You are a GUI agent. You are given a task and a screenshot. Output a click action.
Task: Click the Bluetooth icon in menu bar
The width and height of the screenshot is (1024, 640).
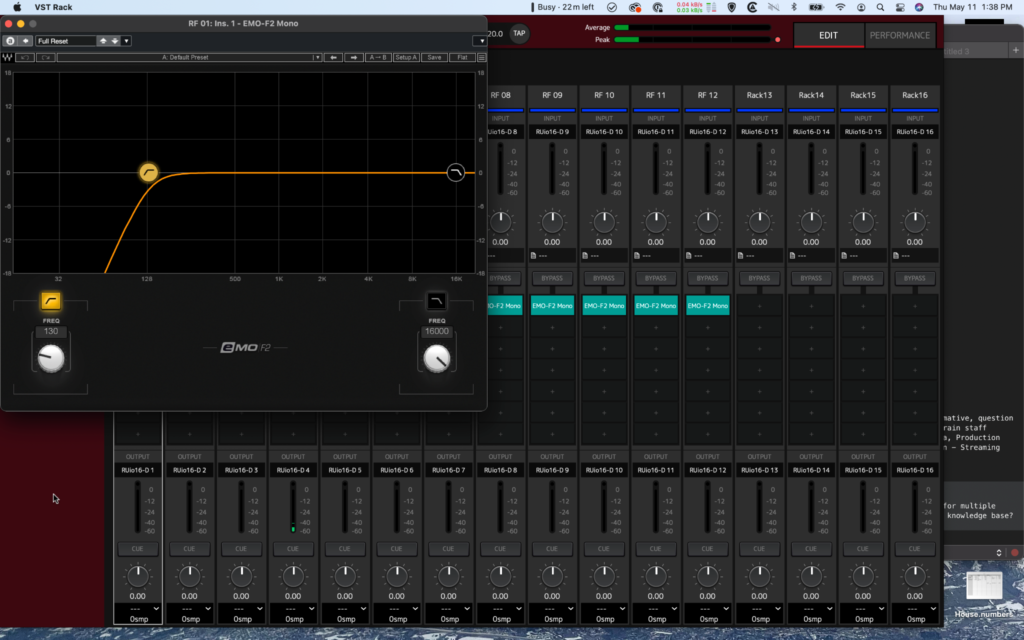coord(794,7)
